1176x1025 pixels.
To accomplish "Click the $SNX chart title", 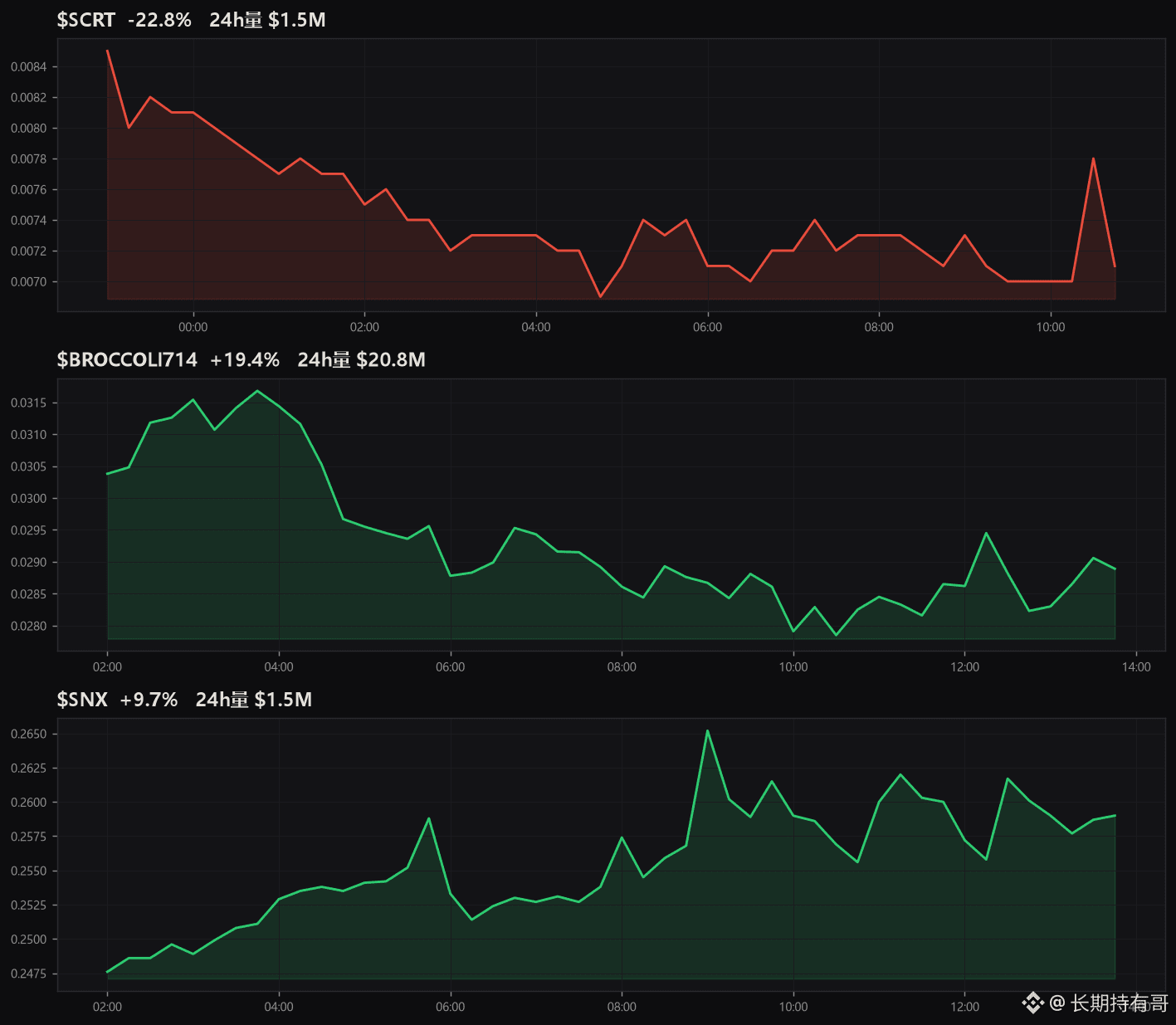I will click(82, 700).
